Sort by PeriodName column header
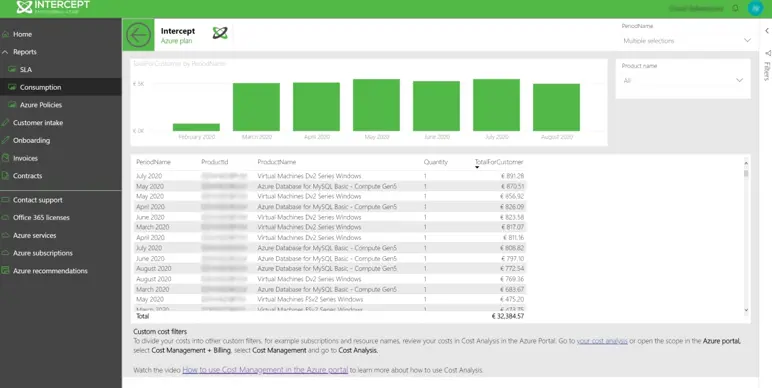 (153, 162)
